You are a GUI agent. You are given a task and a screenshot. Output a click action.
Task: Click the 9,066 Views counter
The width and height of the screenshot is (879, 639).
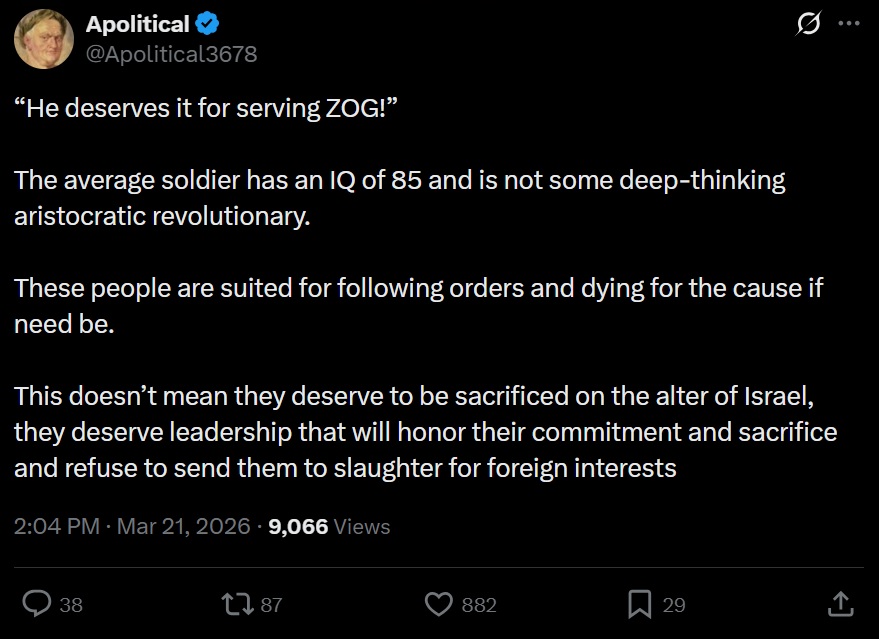[x=329, y=526]
